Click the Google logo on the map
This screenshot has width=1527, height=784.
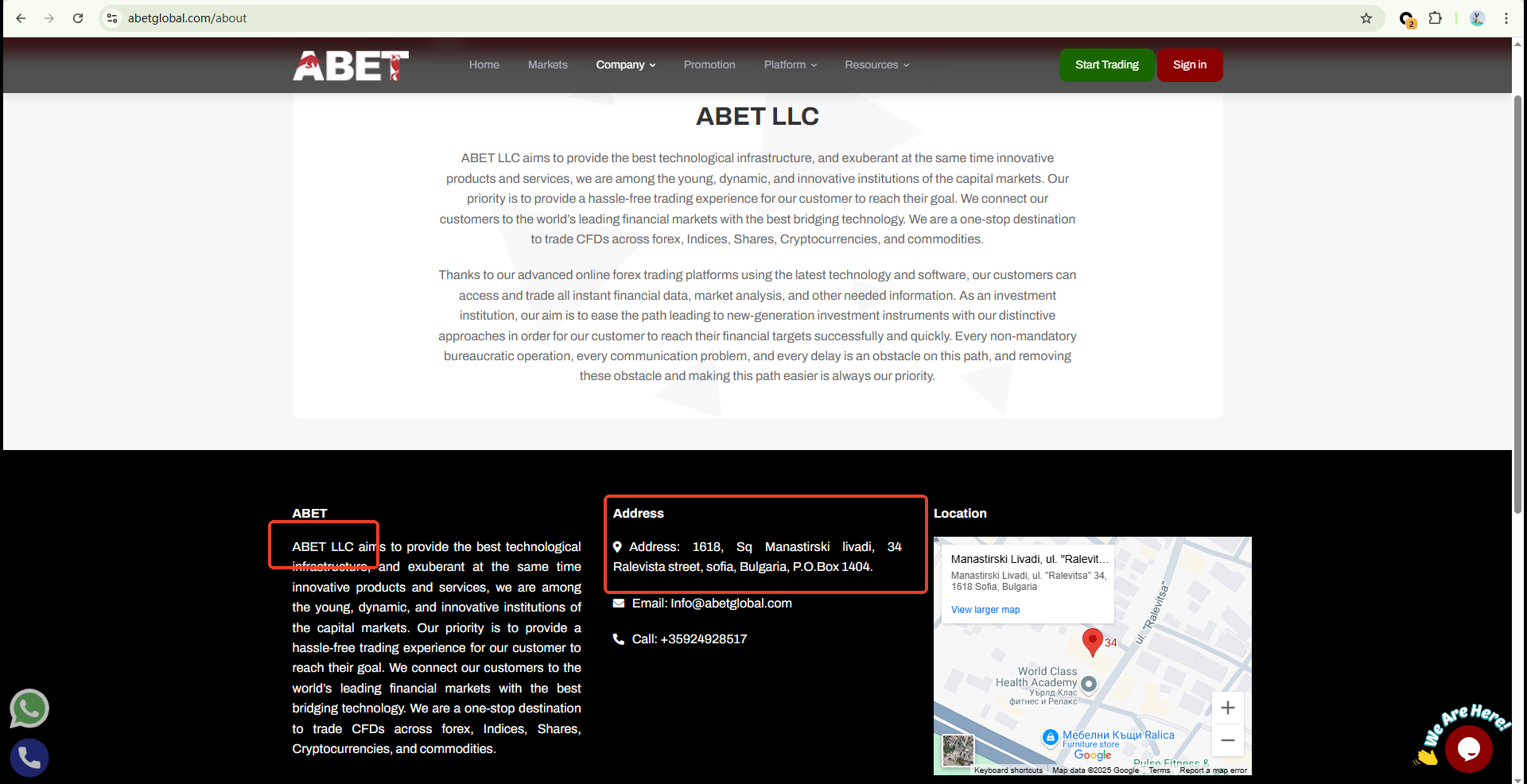pos(1093,755)
